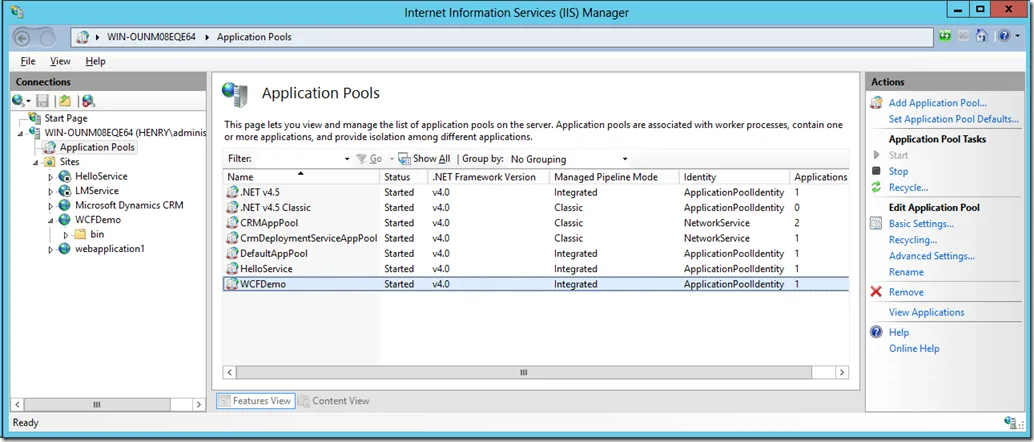Click the Back navigation arrow
Image resolution: width=1034 pixels, height=442 pixels.
pyautogui.click(x=22, y=37)
